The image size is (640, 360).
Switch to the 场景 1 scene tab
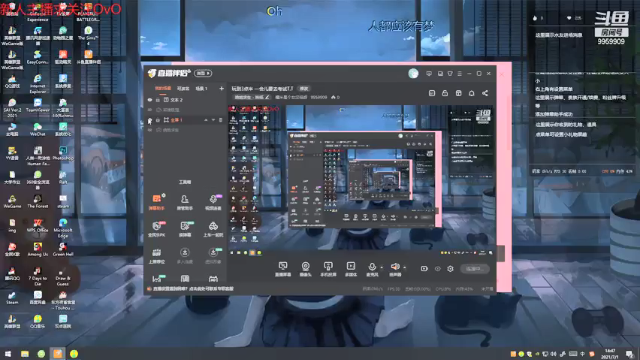click(201, 89)
